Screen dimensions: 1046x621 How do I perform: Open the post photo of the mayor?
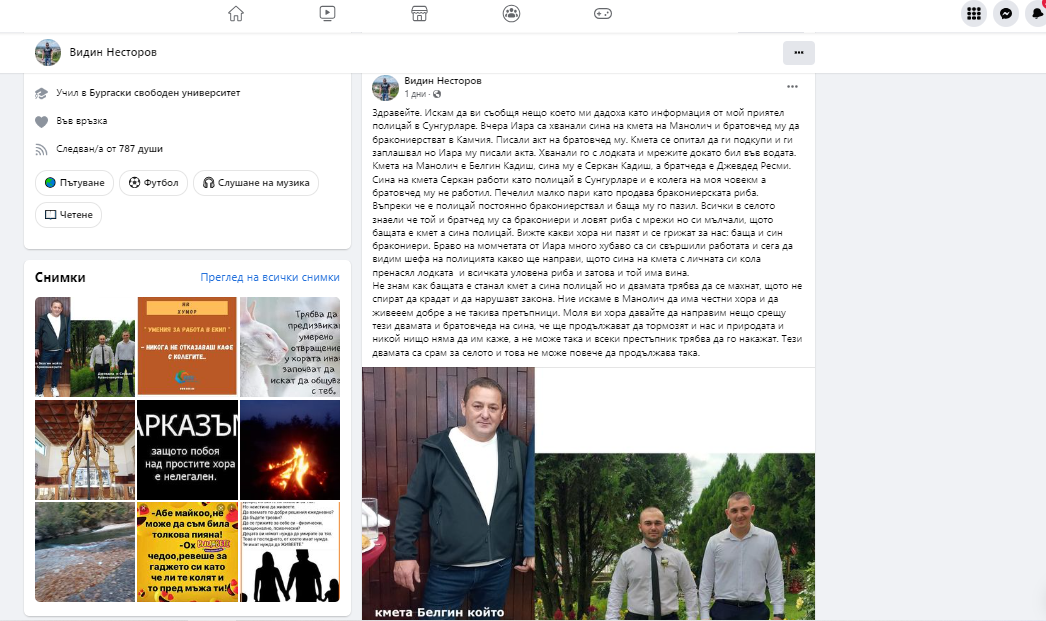448,494
